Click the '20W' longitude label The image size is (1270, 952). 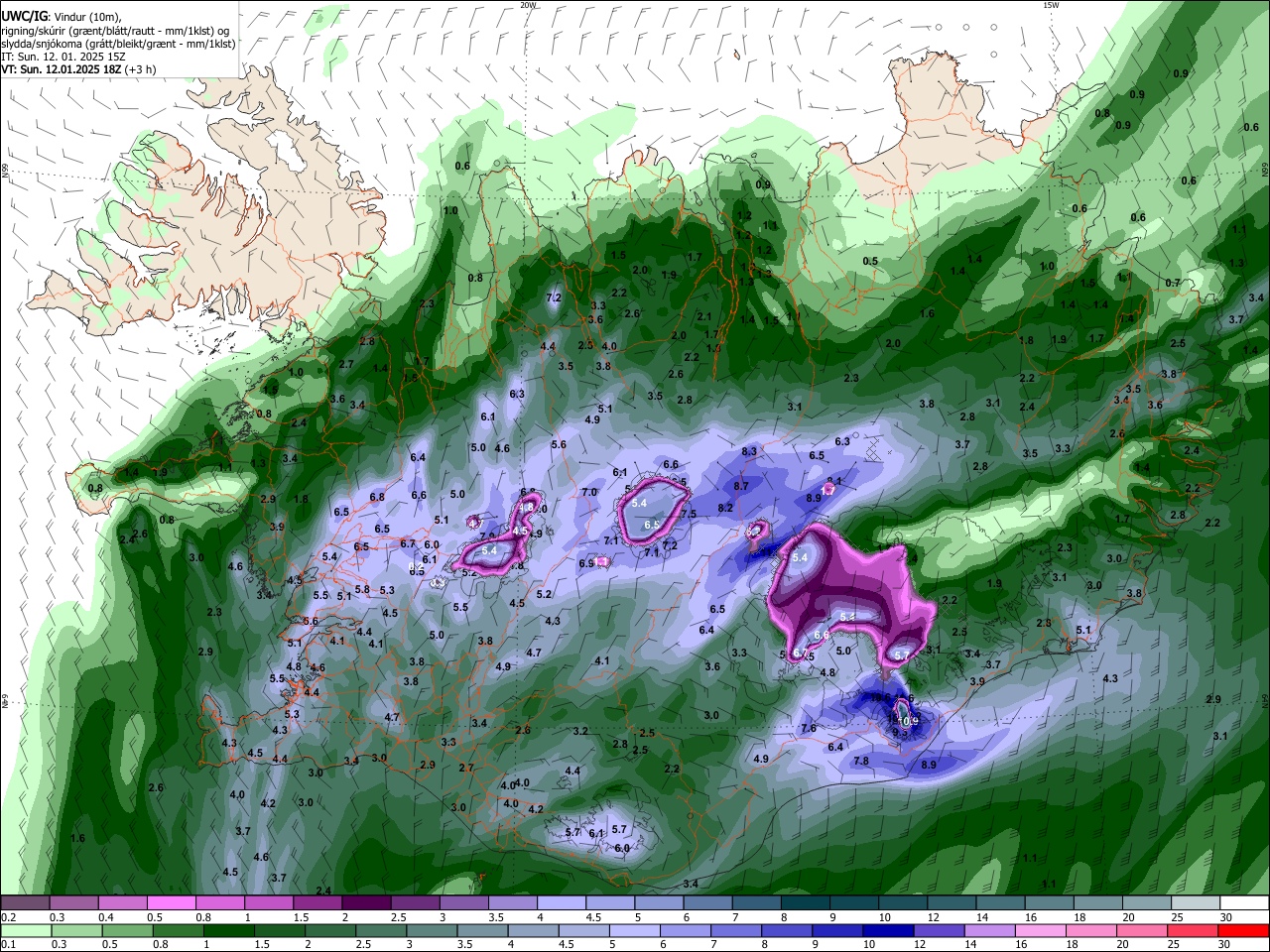(x=528, y=5)
